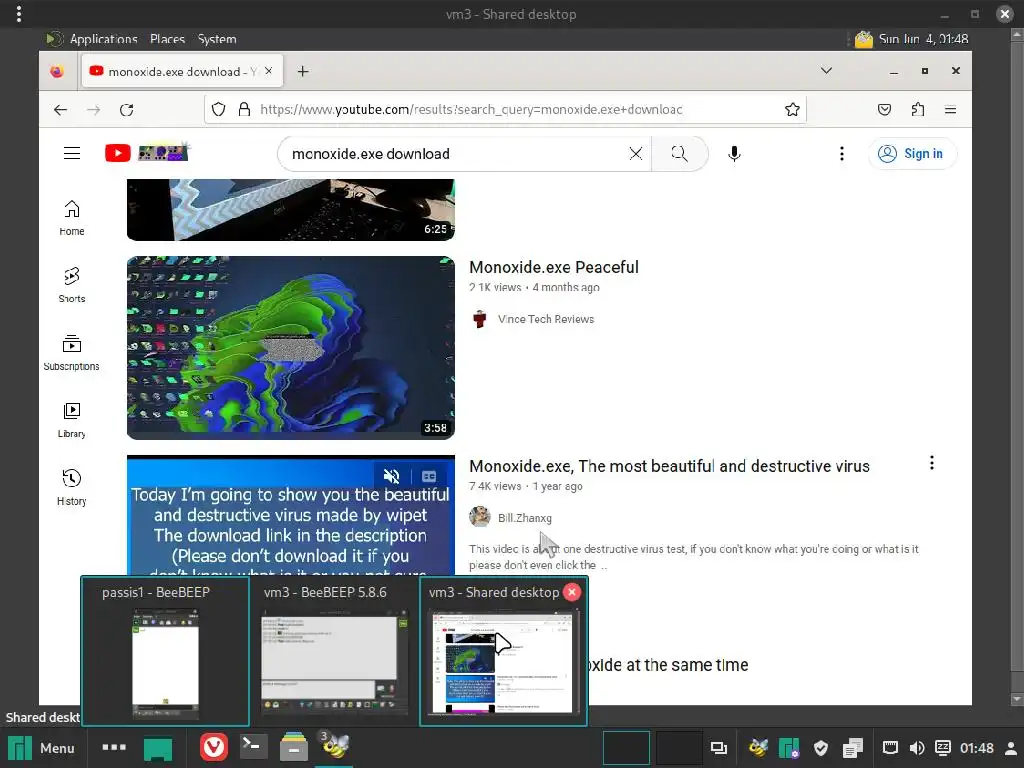
Task: Clear the YouTube search box text
Action: [635, 153]
